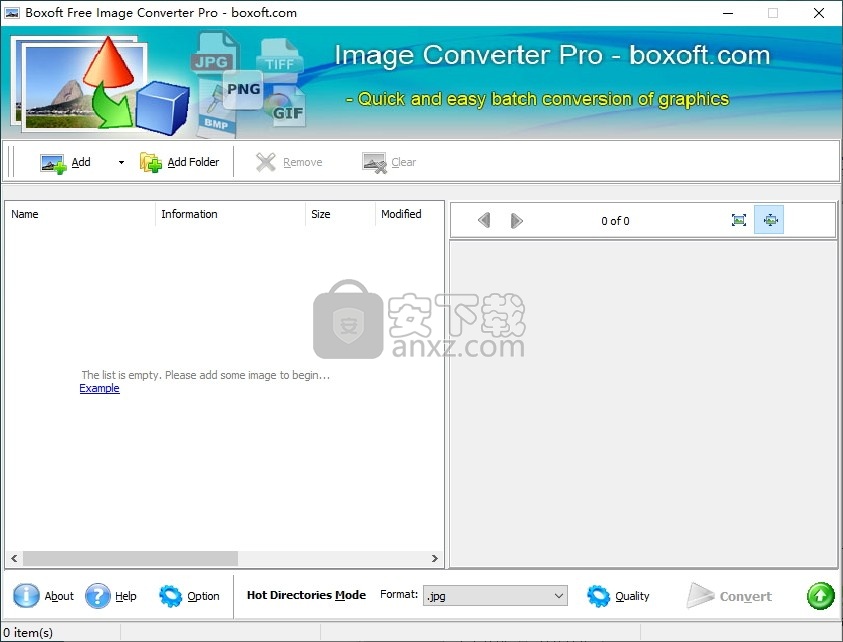Image resolution: width=843 pixels, height=642 pixels.
Task: Go to next preview image
Action: 516,220
